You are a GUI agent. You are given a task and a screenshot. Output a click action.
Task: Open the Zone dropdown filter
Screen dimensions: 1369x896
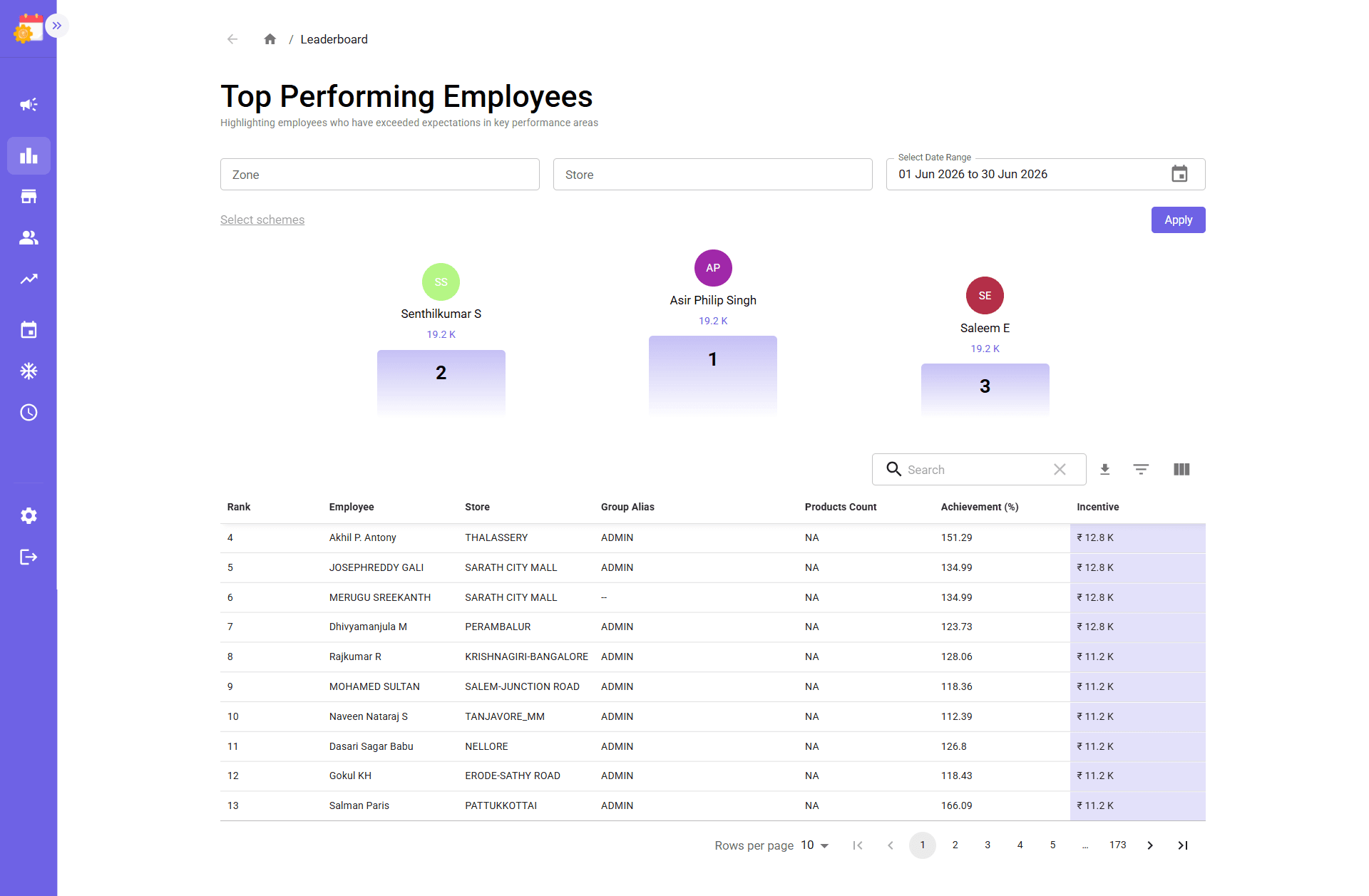click(x=380, y=175)
